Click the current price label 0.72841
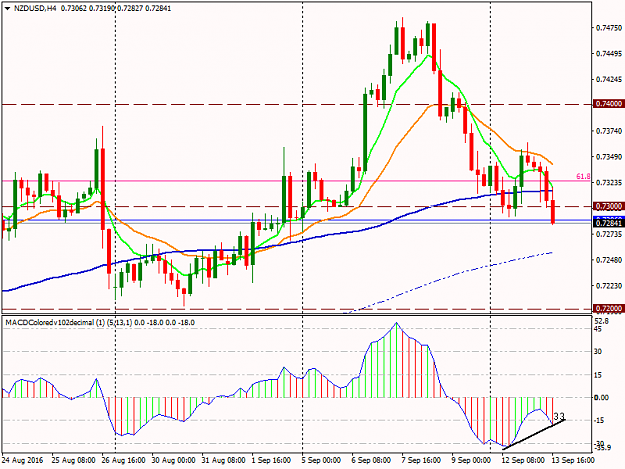This screenshot has height=469, width=625. point(608,223)
